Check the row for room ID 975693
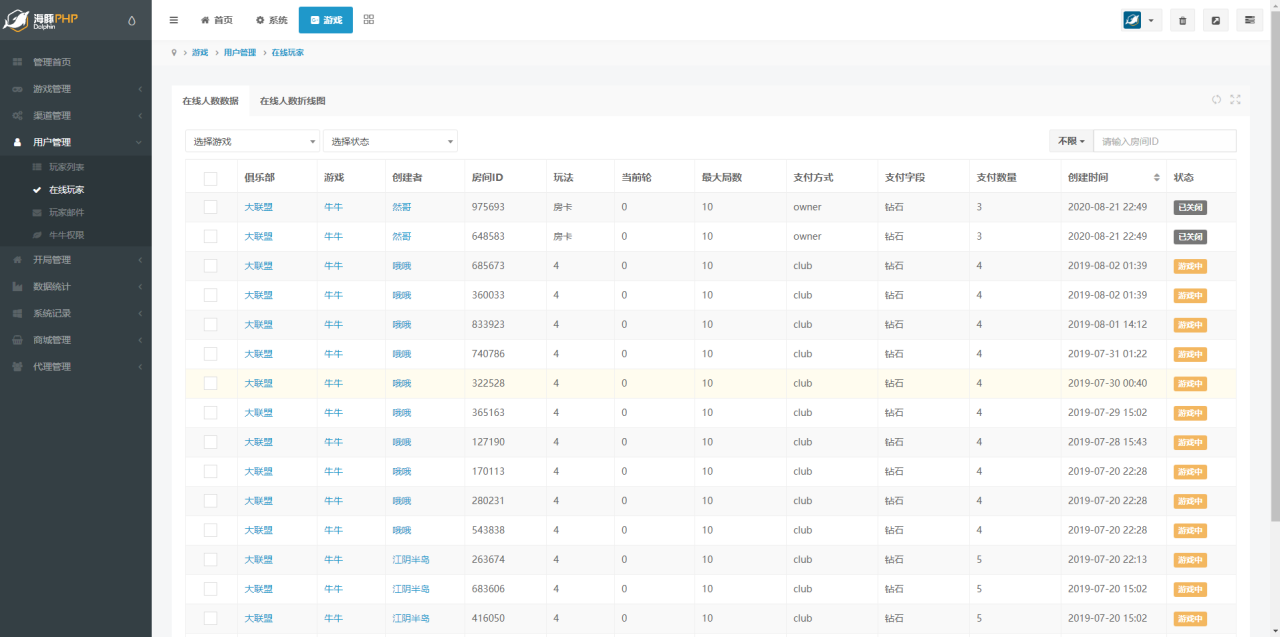The width and height of the screenshot is (1280, 637). tap(210, 207)
